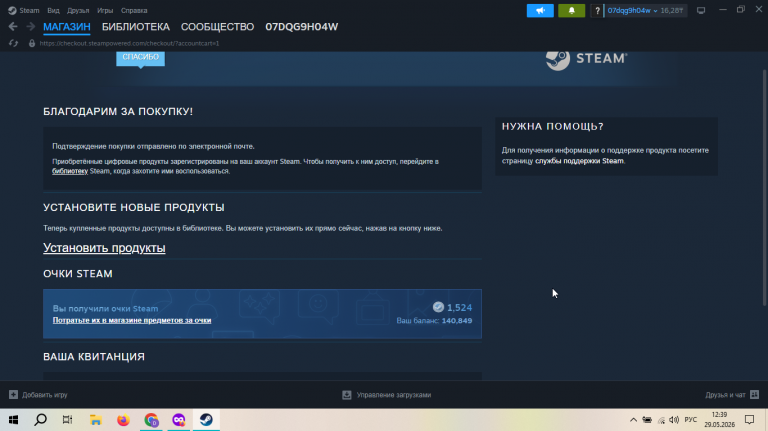Open the purple mask app in the taskbar
768x431 pixels.
point(179,420)
